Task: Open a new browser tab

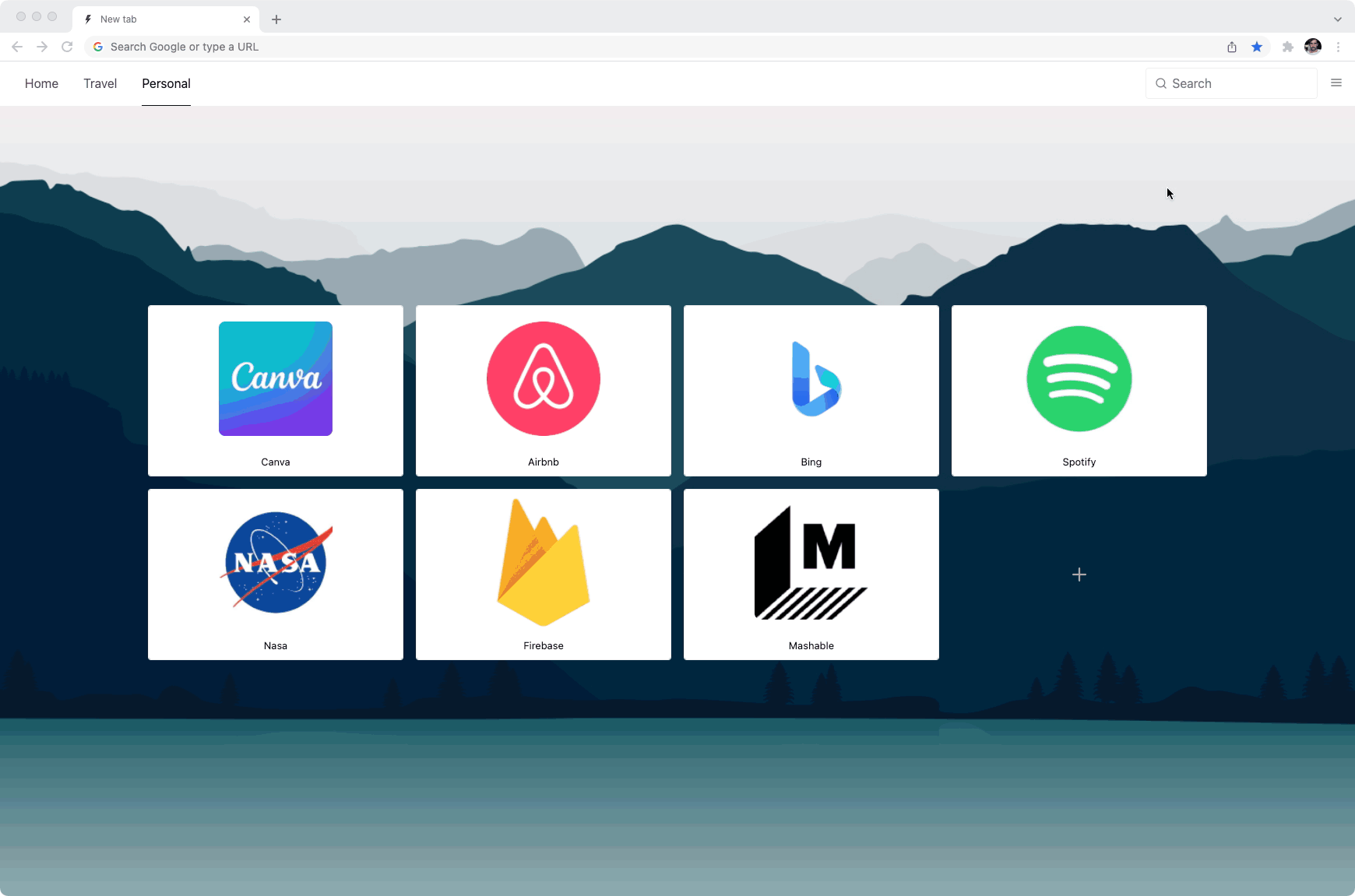Action: (276, 19)
